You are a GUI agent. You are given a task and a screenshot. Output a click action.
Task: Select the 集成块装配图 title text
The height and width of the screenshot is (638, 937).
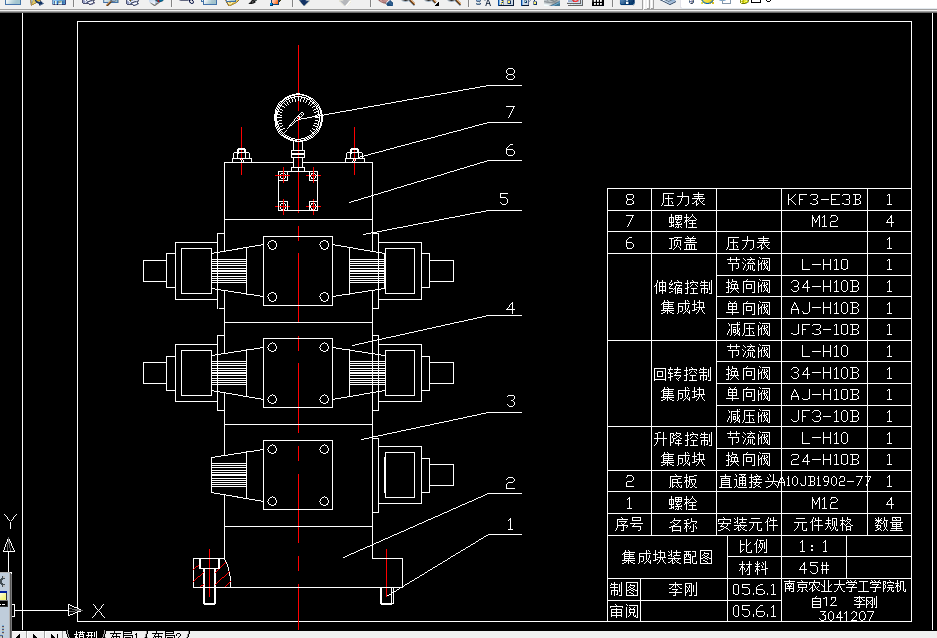tap(667, 557)
